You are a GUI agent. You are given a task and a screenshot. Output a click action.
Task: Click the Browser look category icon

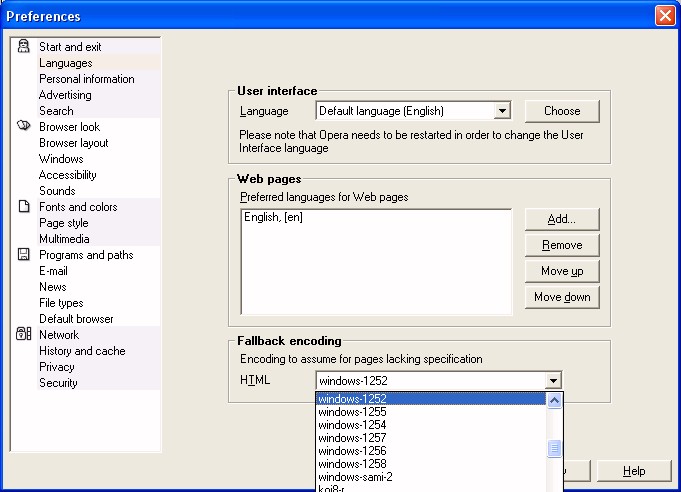click(x=24, y=127)
